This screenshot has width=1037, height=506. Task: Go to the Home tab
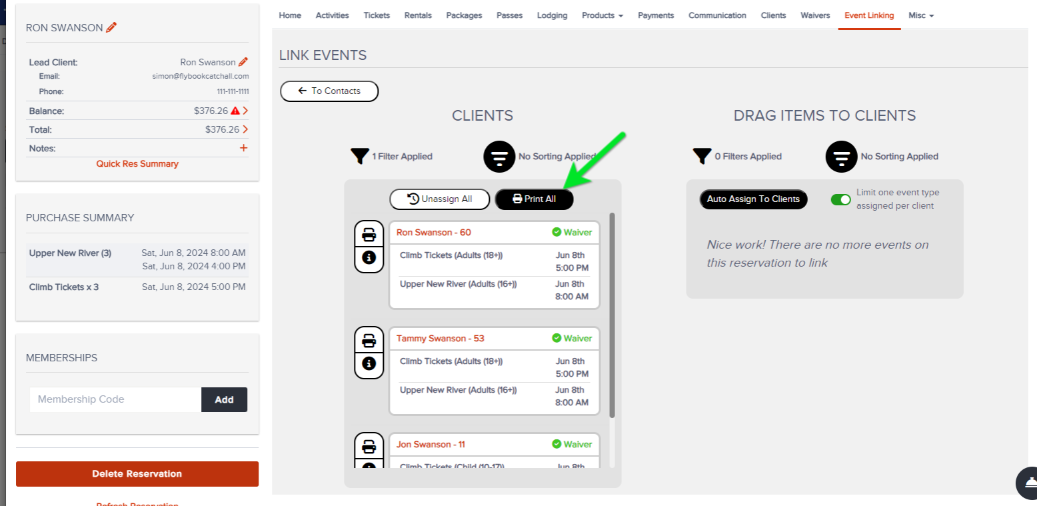coord(290,15)
